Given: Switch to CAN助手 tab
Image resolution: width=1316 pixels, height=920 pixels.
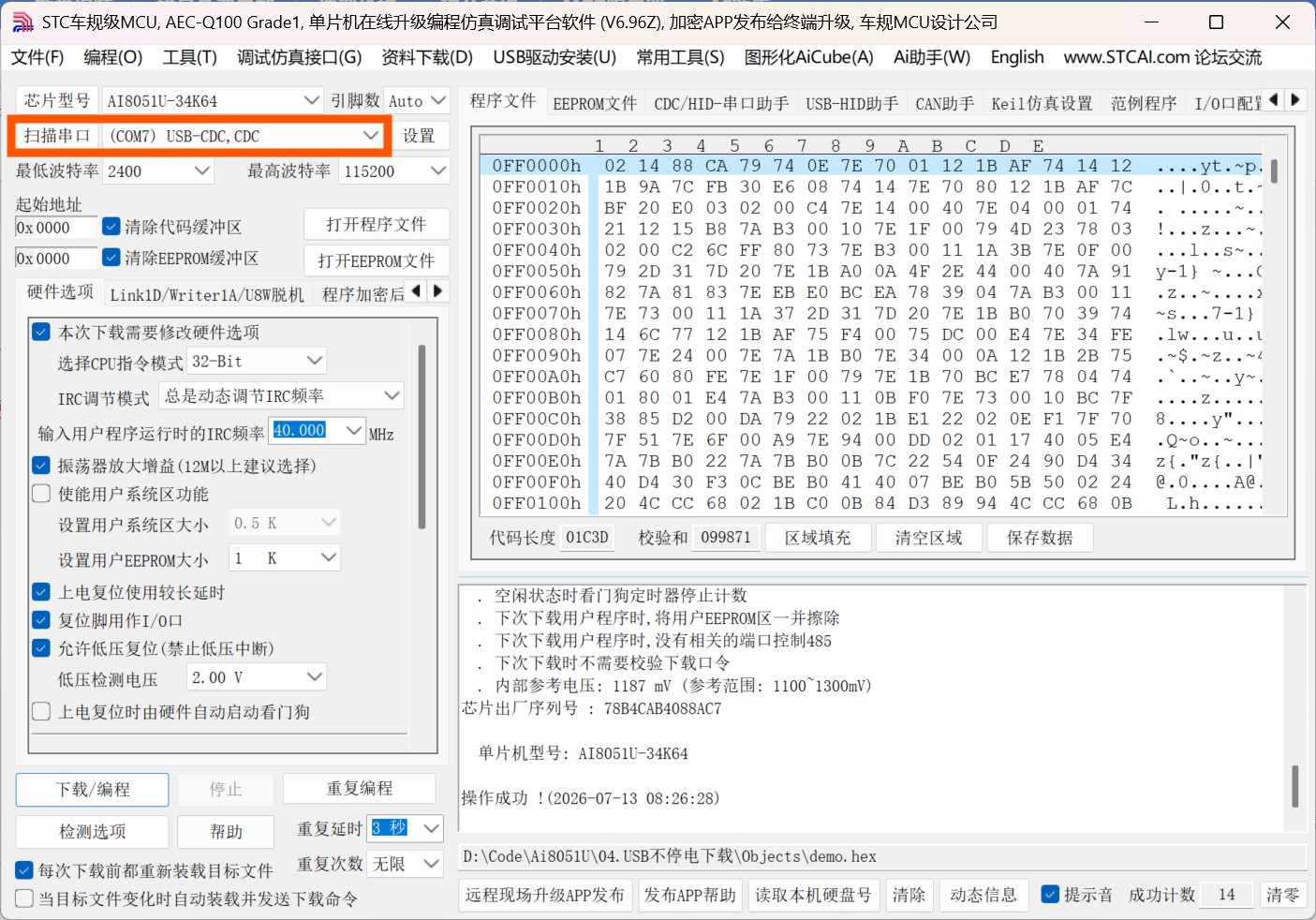Looking at the screenshot, I should pos(945,103).
